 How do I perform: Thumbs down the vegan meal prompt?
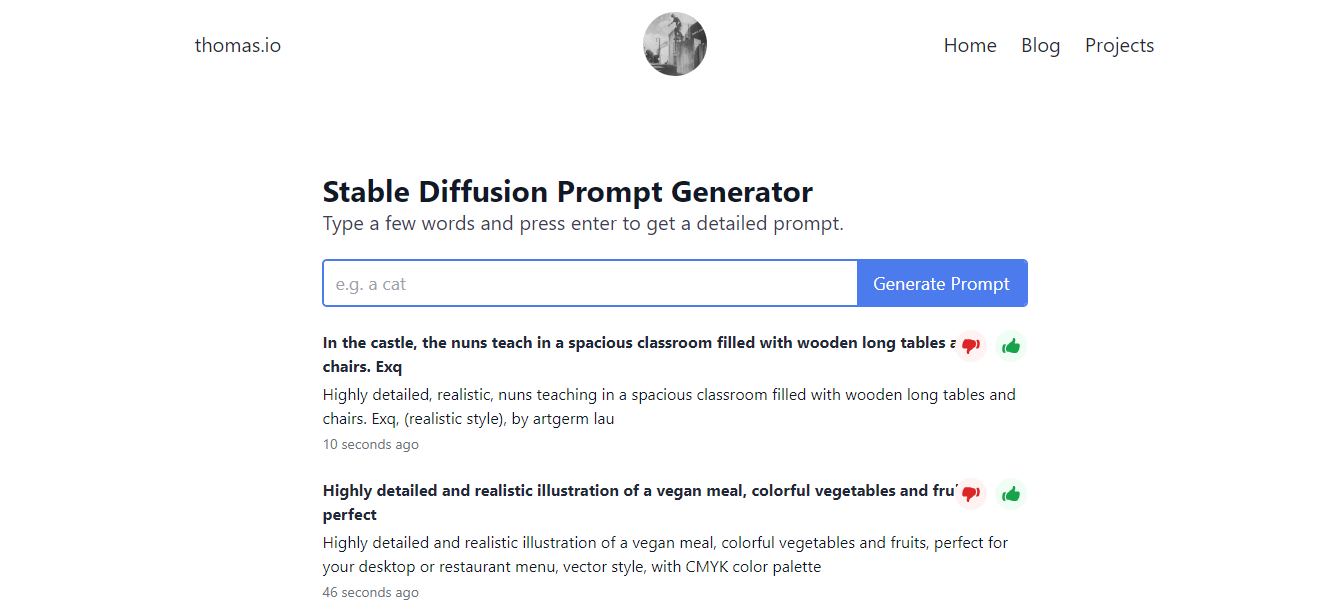[970, 494]
